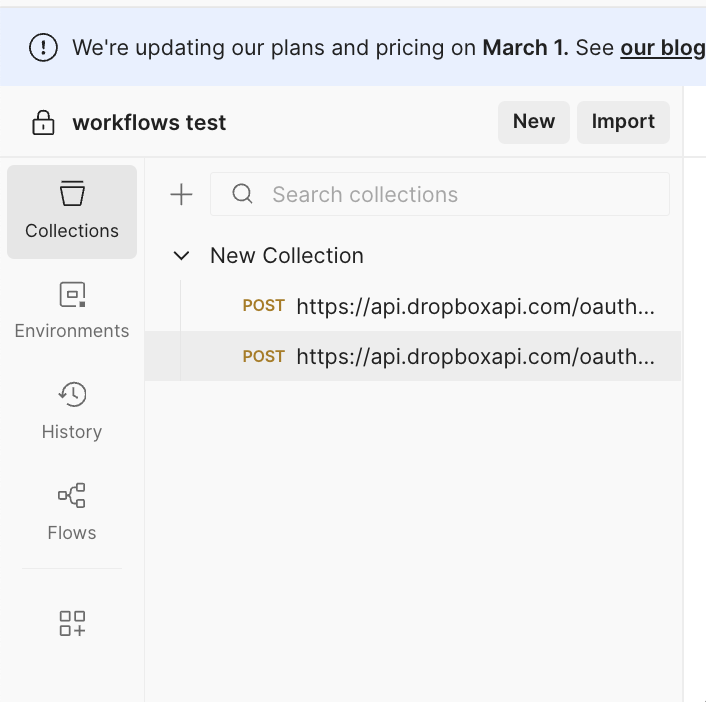Click the configure sidebar grid-plus icon
Screen dimensions: 706x702
coord(72,624)
